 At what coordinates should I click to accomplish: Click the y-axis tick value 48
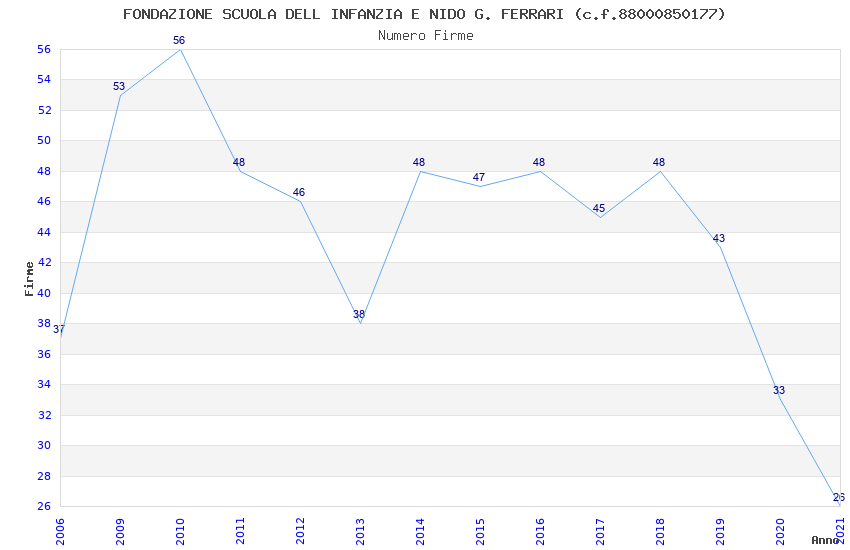coord(44,171)
